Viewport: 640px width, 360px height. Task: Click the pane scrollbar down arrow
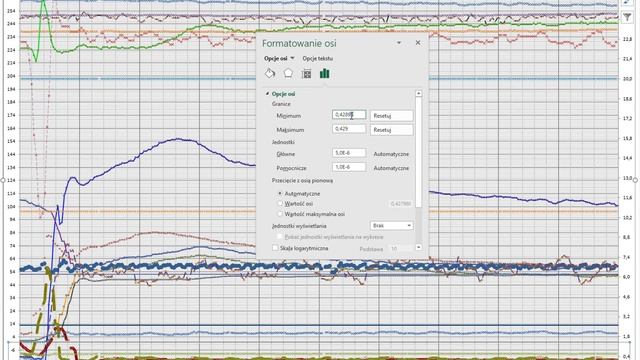coord(418,247)
